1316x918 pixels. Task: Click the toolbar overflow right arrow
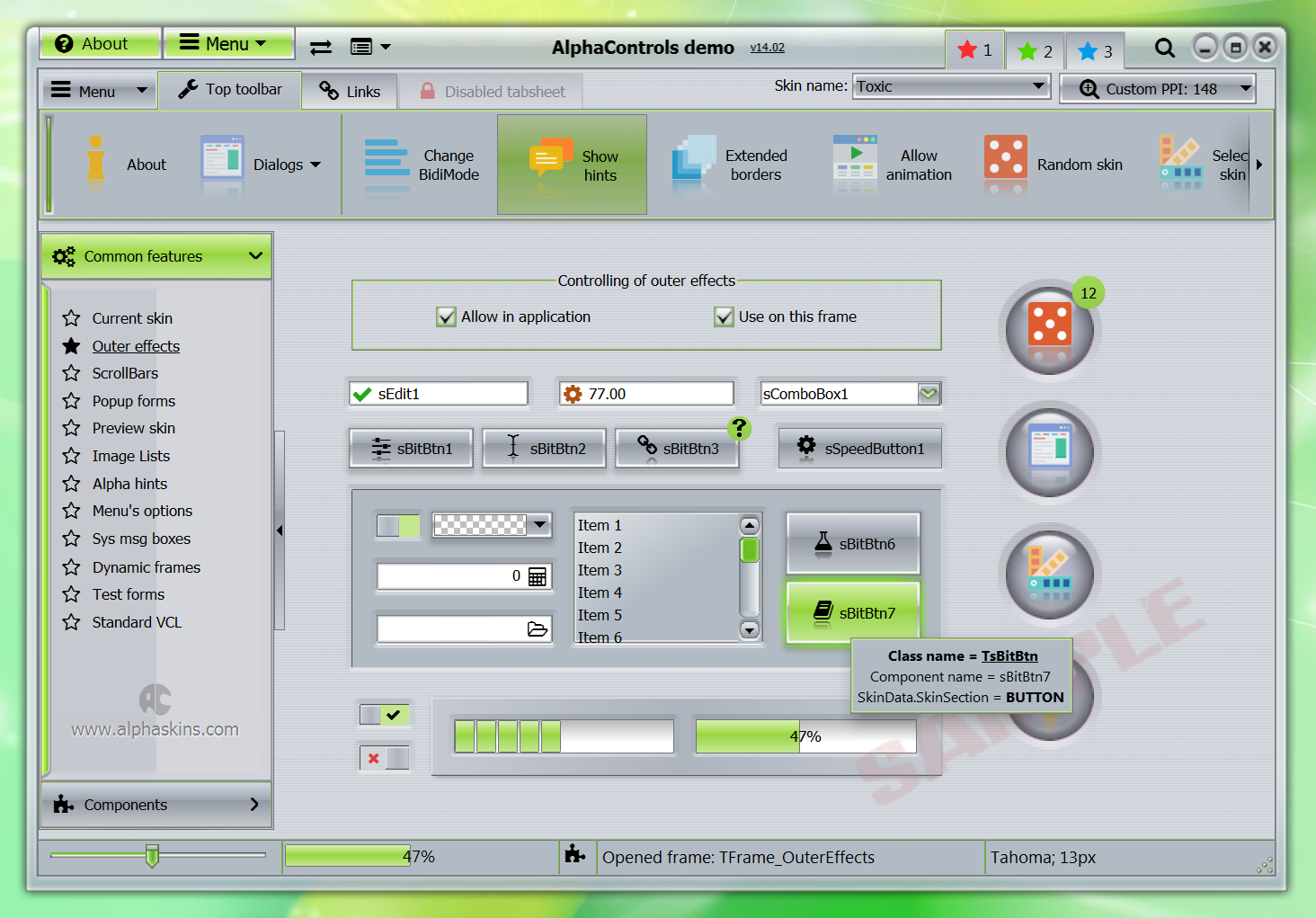pyautogui.click(x=1259, y=165)
